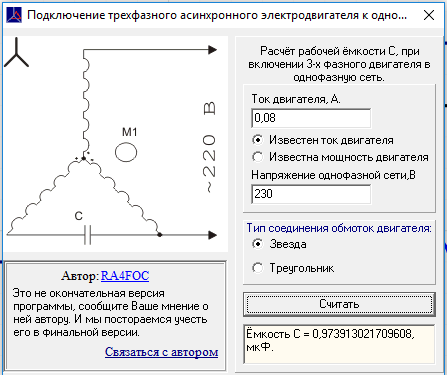Click the star connection symbol icon

click(16, 53)
